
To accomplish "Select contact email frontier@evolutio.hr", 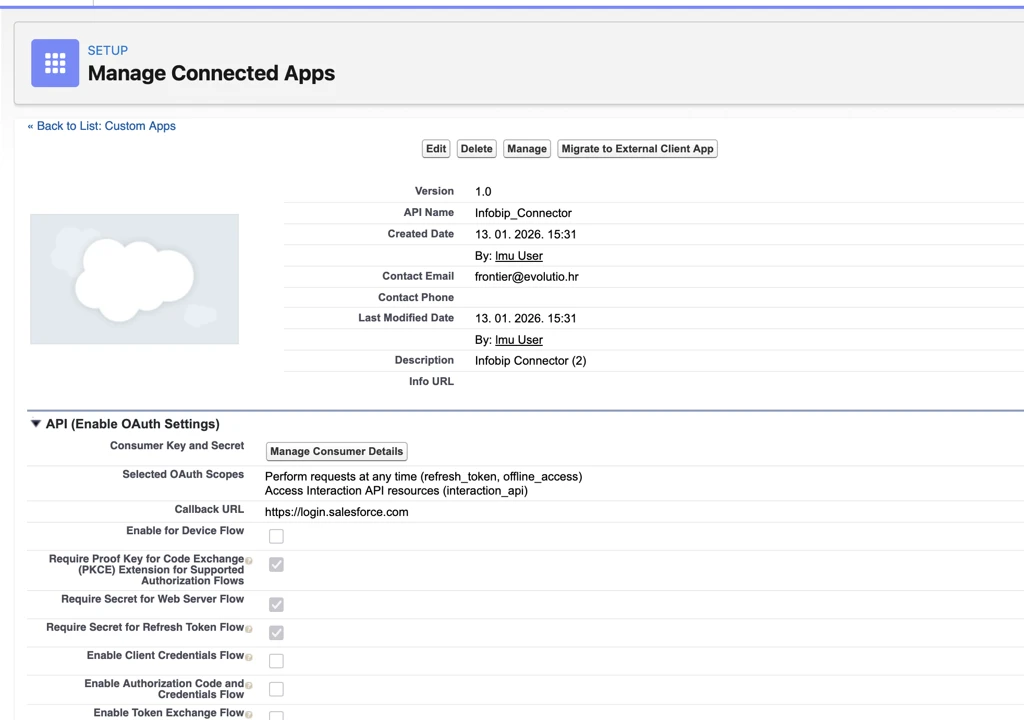I will coord(526,276).
